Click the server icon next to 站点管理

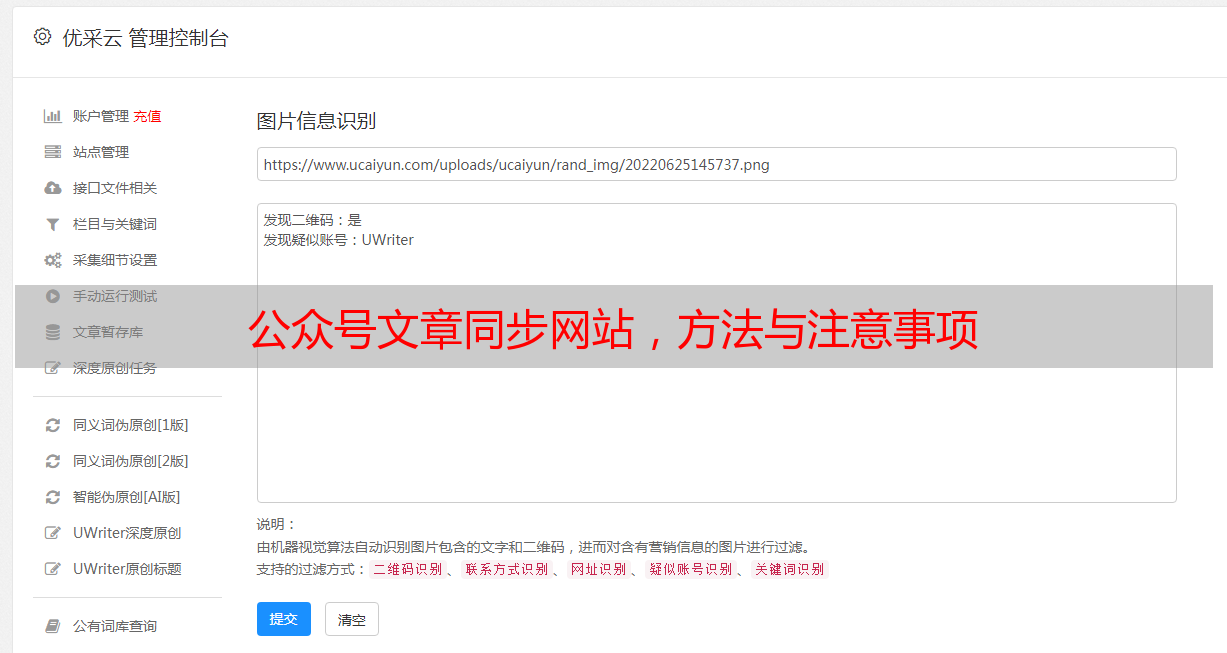[x=53, y=152]
